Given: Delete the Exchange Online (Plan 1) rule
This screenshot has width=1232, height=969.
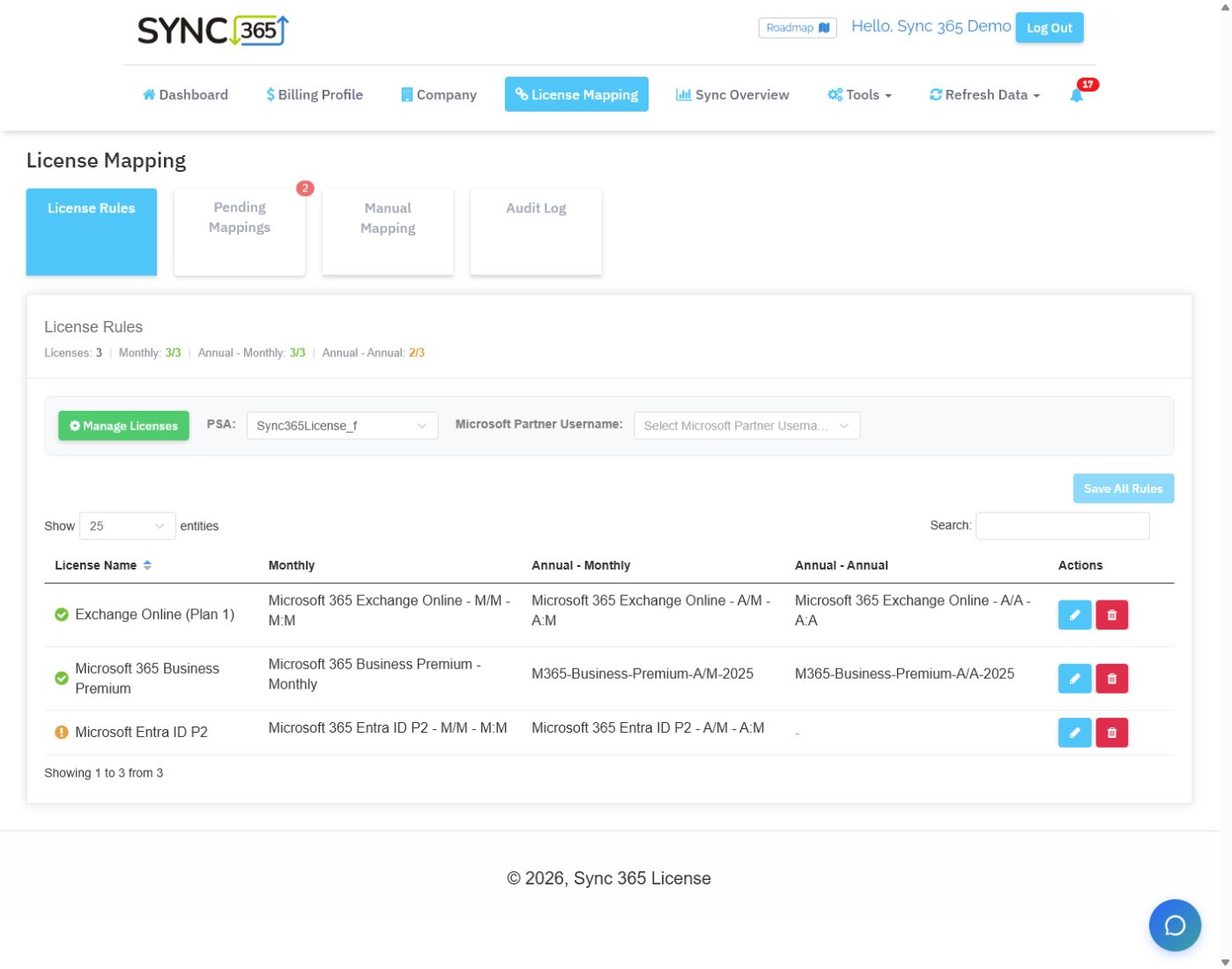Looking at the screenshot, I should click(1111, 615).
